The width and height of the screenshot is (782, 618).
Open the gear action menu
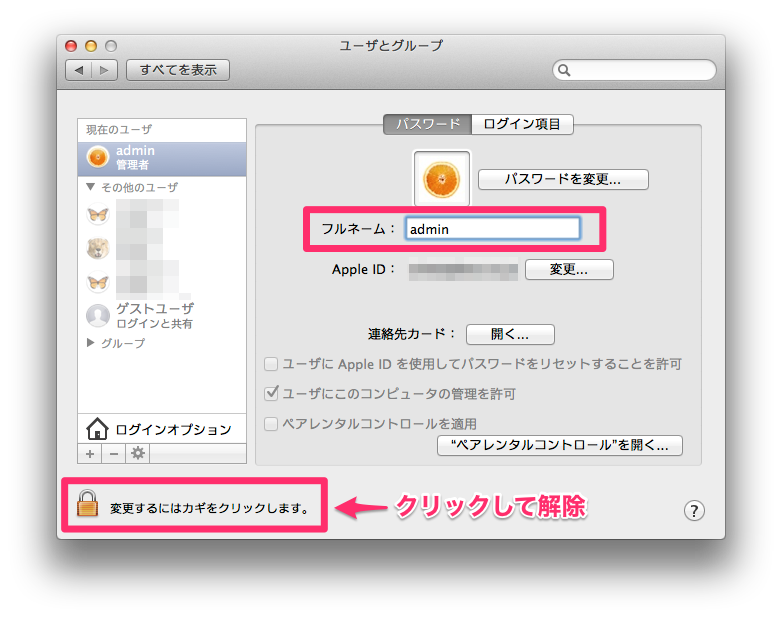138,453
